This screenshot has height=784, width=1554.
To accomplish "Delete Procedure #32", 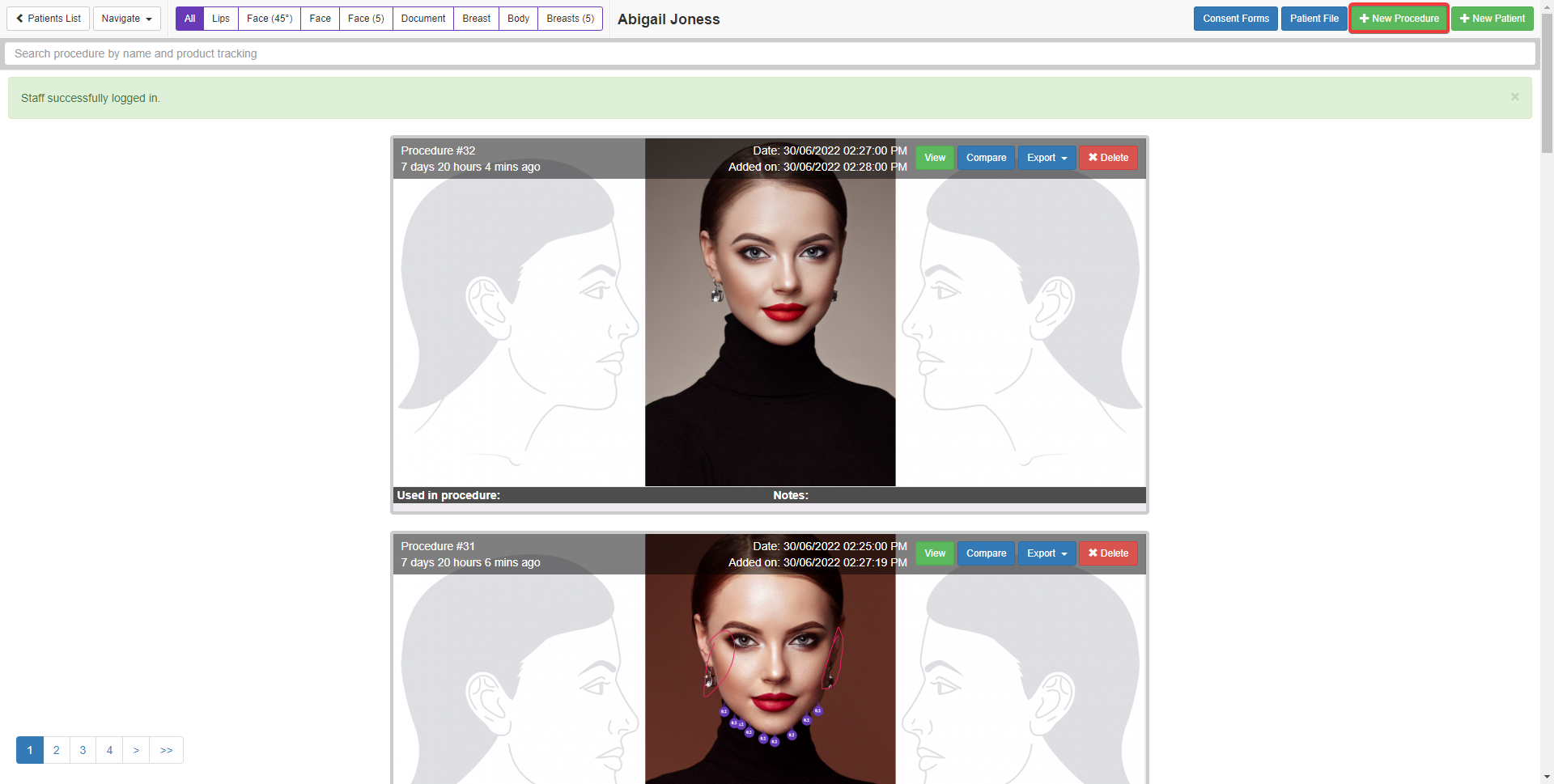I will pos(1108,158).
